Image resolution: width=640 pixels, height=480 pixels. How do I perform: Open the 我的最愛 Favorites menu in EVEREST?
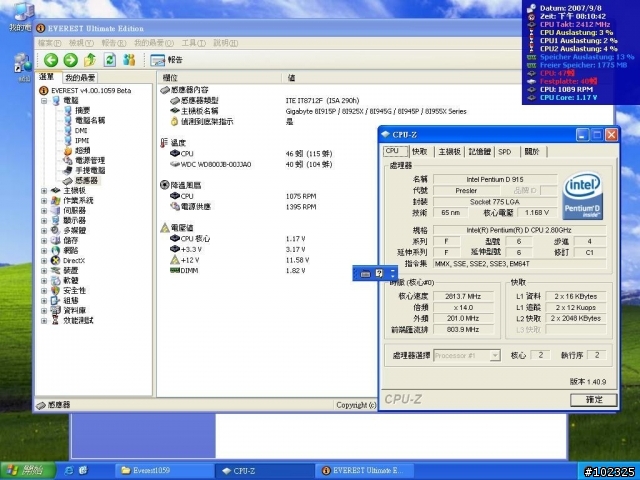click(x=154, y=43)
